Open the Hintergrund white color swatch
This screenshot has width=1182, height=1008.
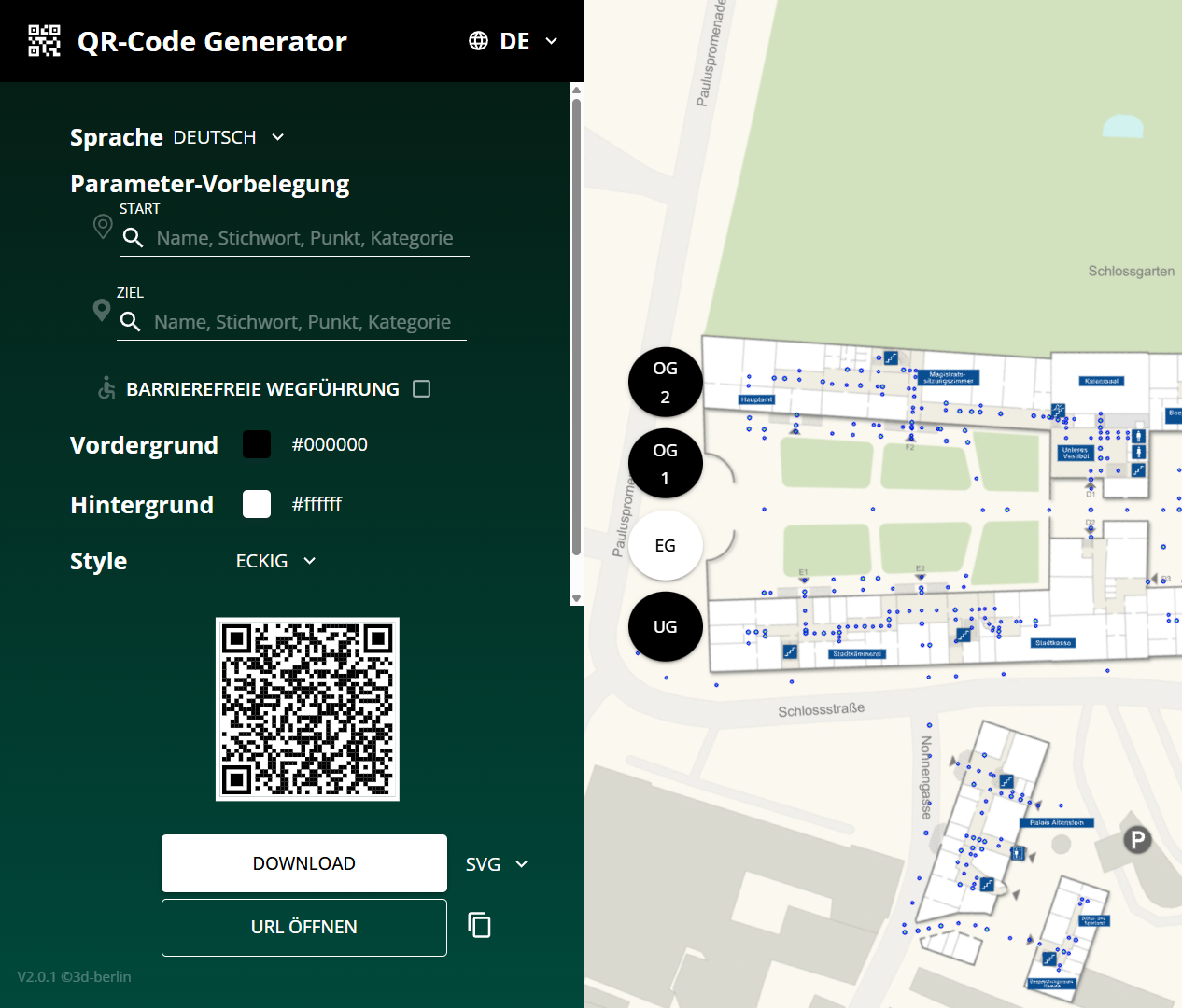(x=257, y=504)
